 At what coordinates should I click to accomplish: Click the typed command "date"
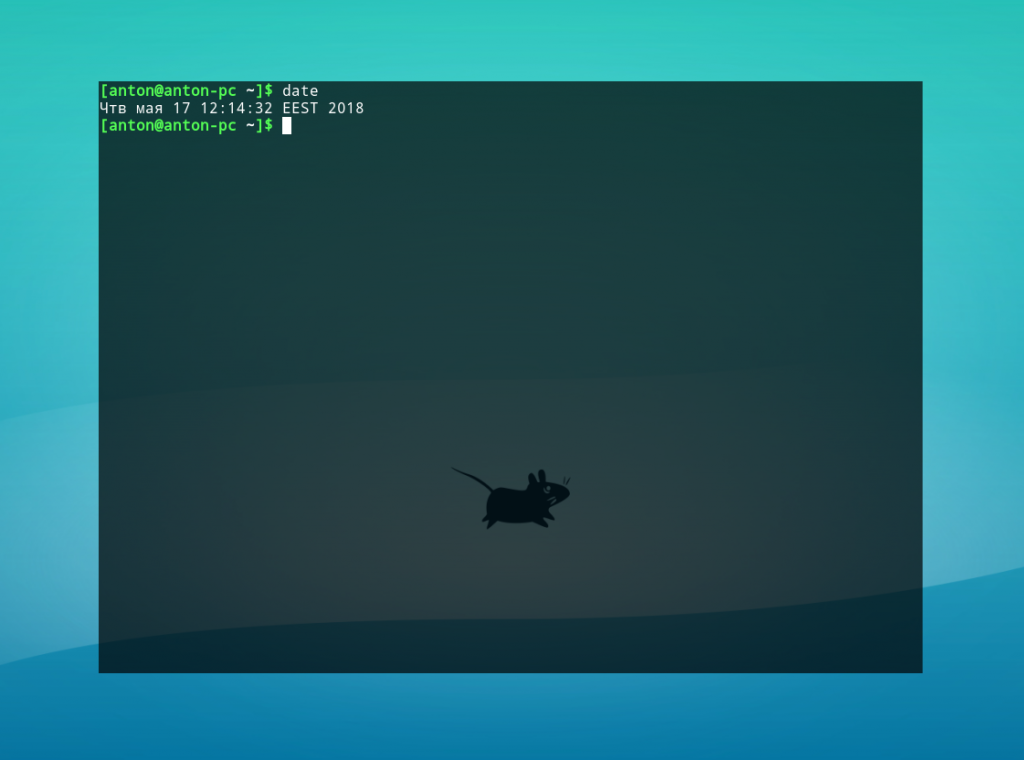(300, 91)
